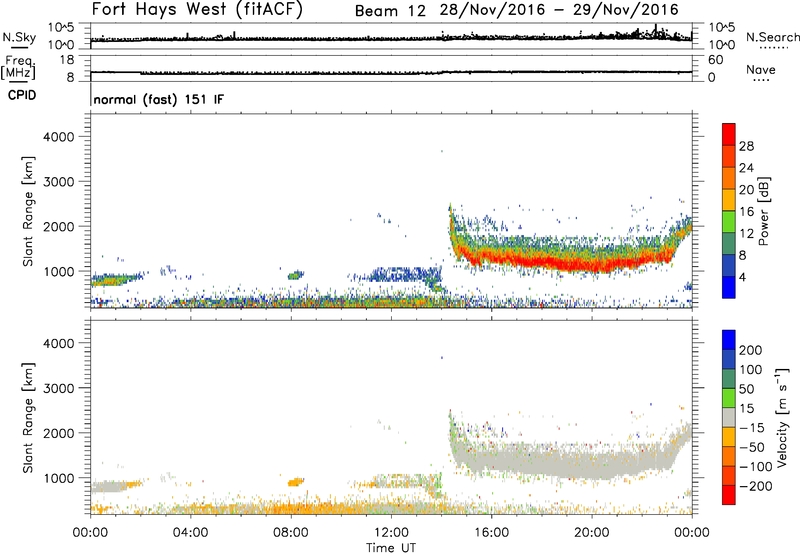Click the '4000' tick on the power panel
Image resolution: width=800 pixels, height=554 pixels.
coord(59,137)
